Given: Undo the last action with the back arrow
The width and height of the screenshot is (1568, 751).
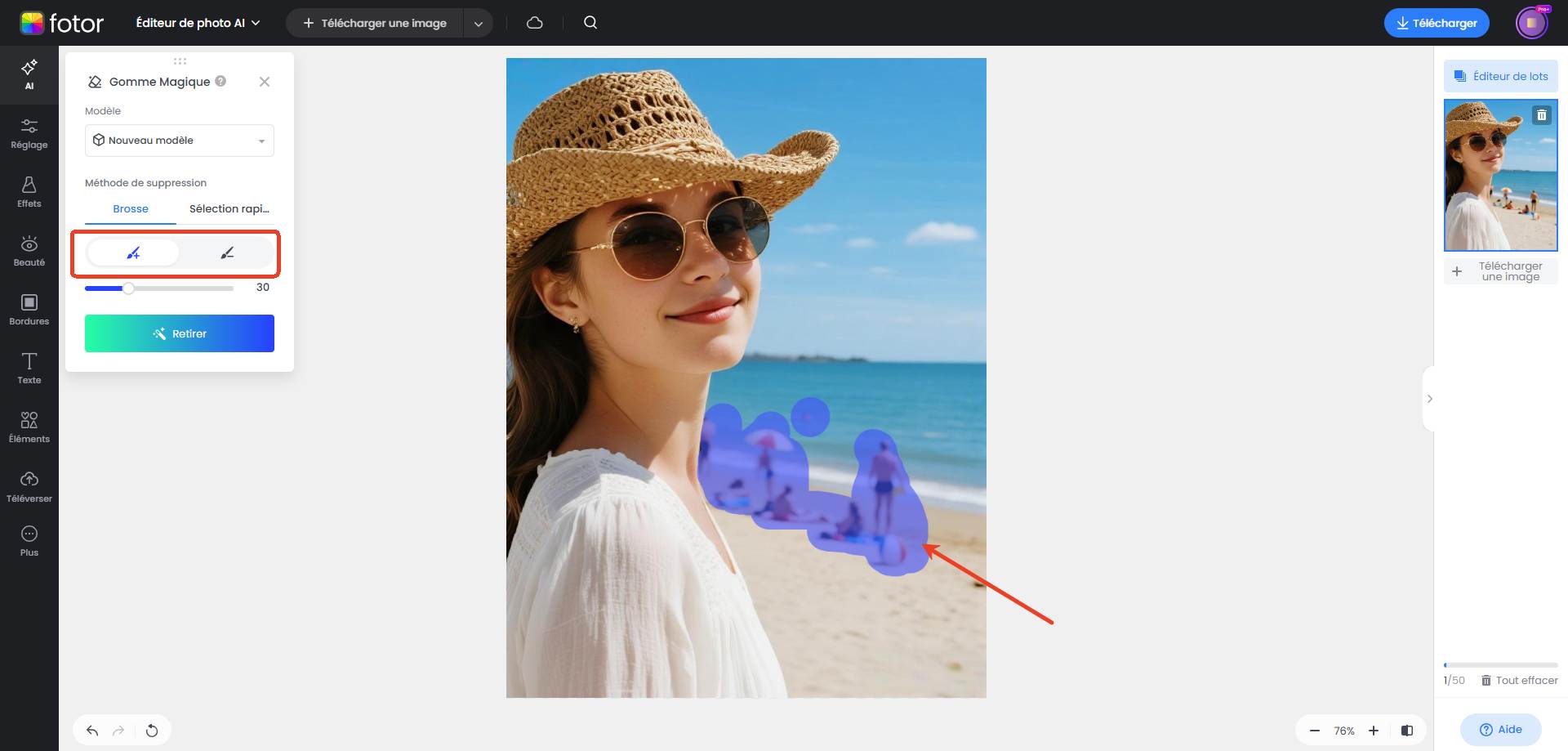Looking at the screenshot, I should coord(92,730).
